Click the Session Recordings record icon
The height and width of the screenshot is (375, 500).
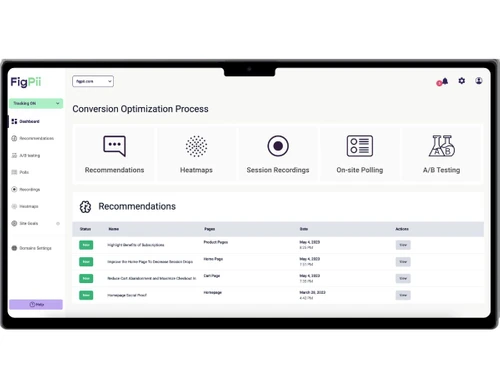pos(278,146)
